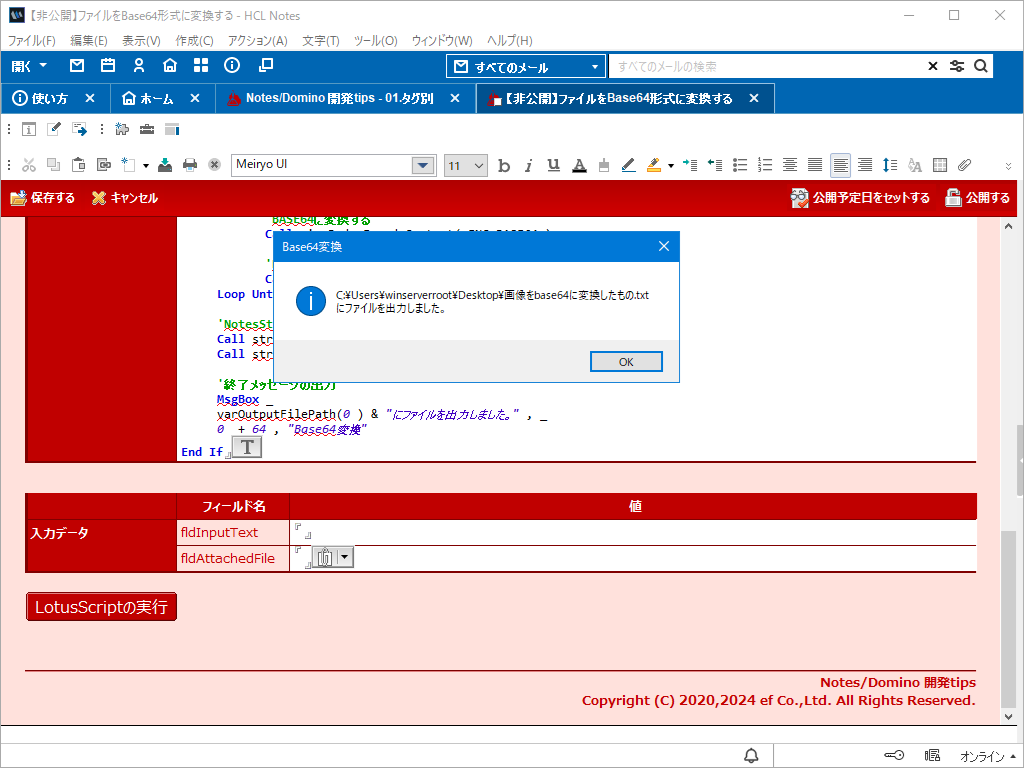Click the notification bell in the status bar
The image size is (1024, 768).
(751, 755)
